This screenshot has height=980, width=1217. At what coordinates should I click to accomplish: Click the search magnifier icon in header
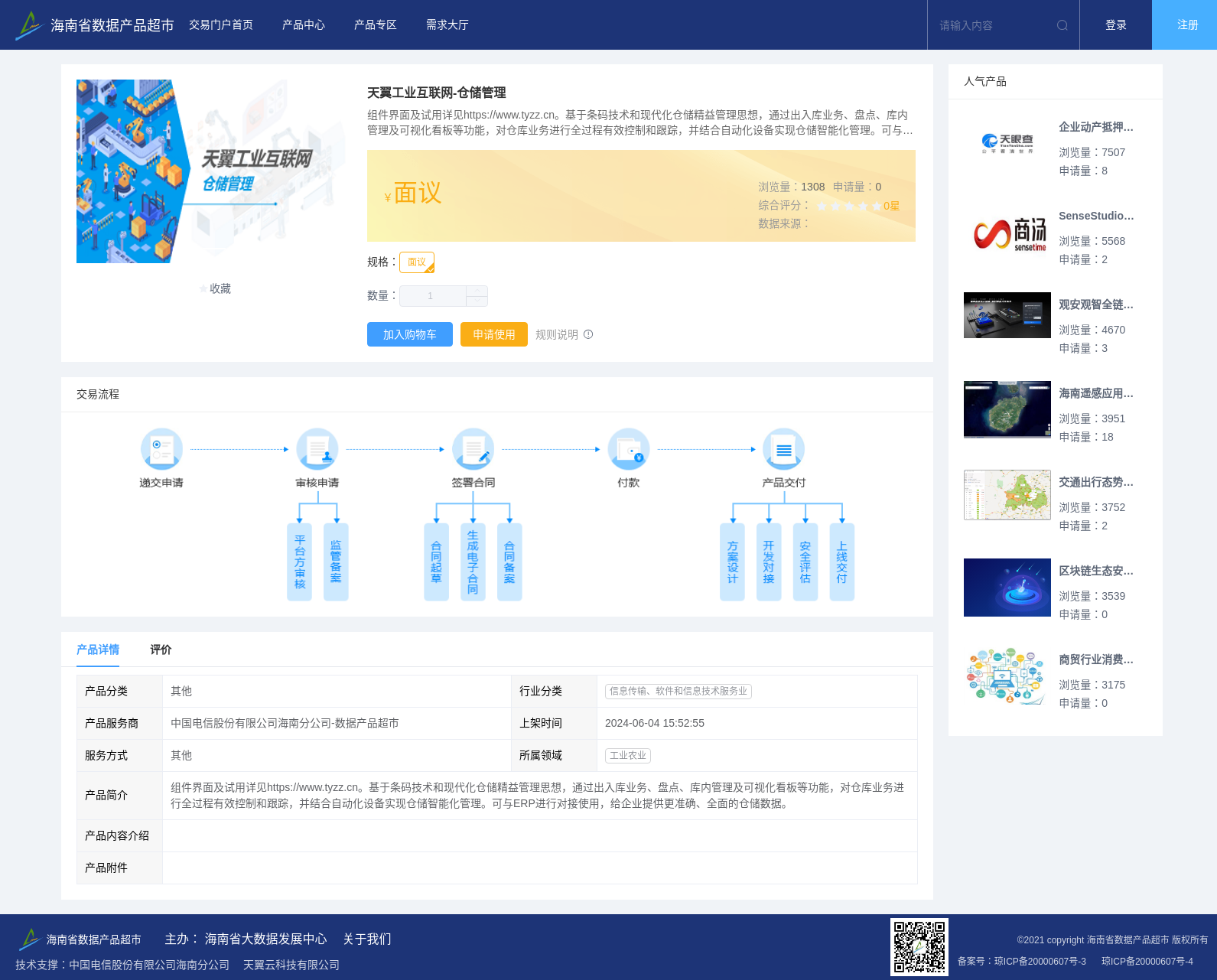point(1062,25)
